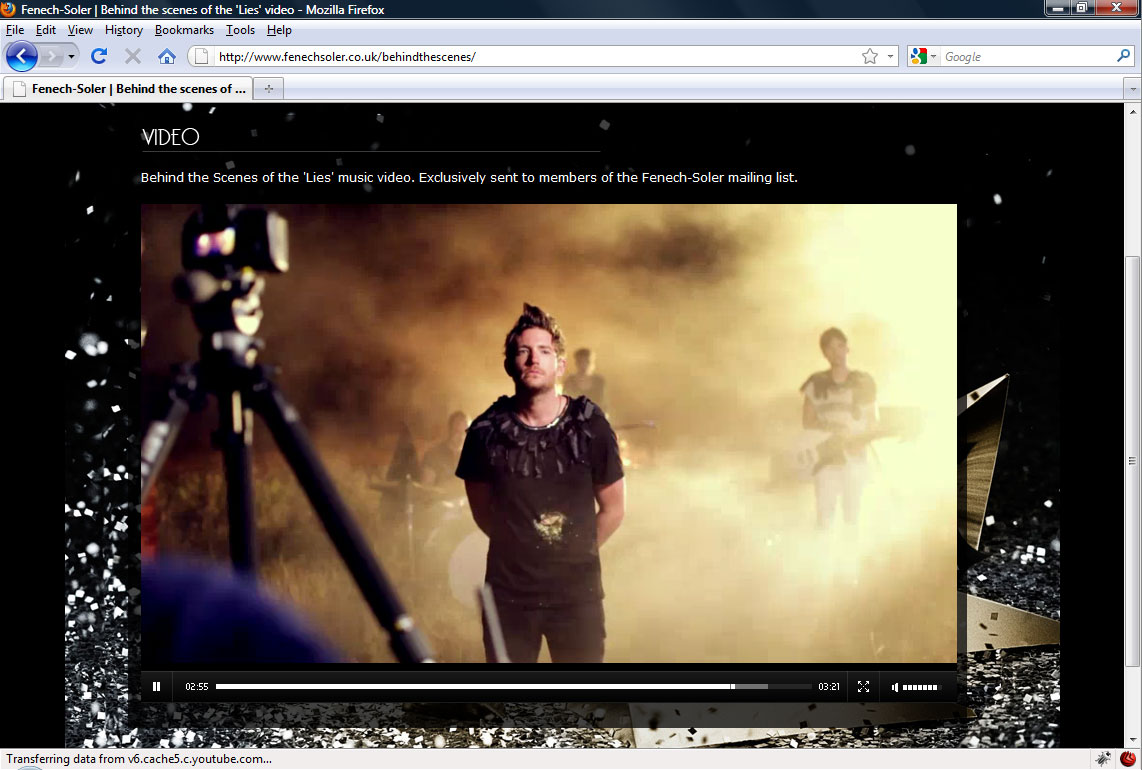The height and width of the screenshot is (770, 1142).
Task: Click the 03:21 total duration display
Action: tap(829, 686)
